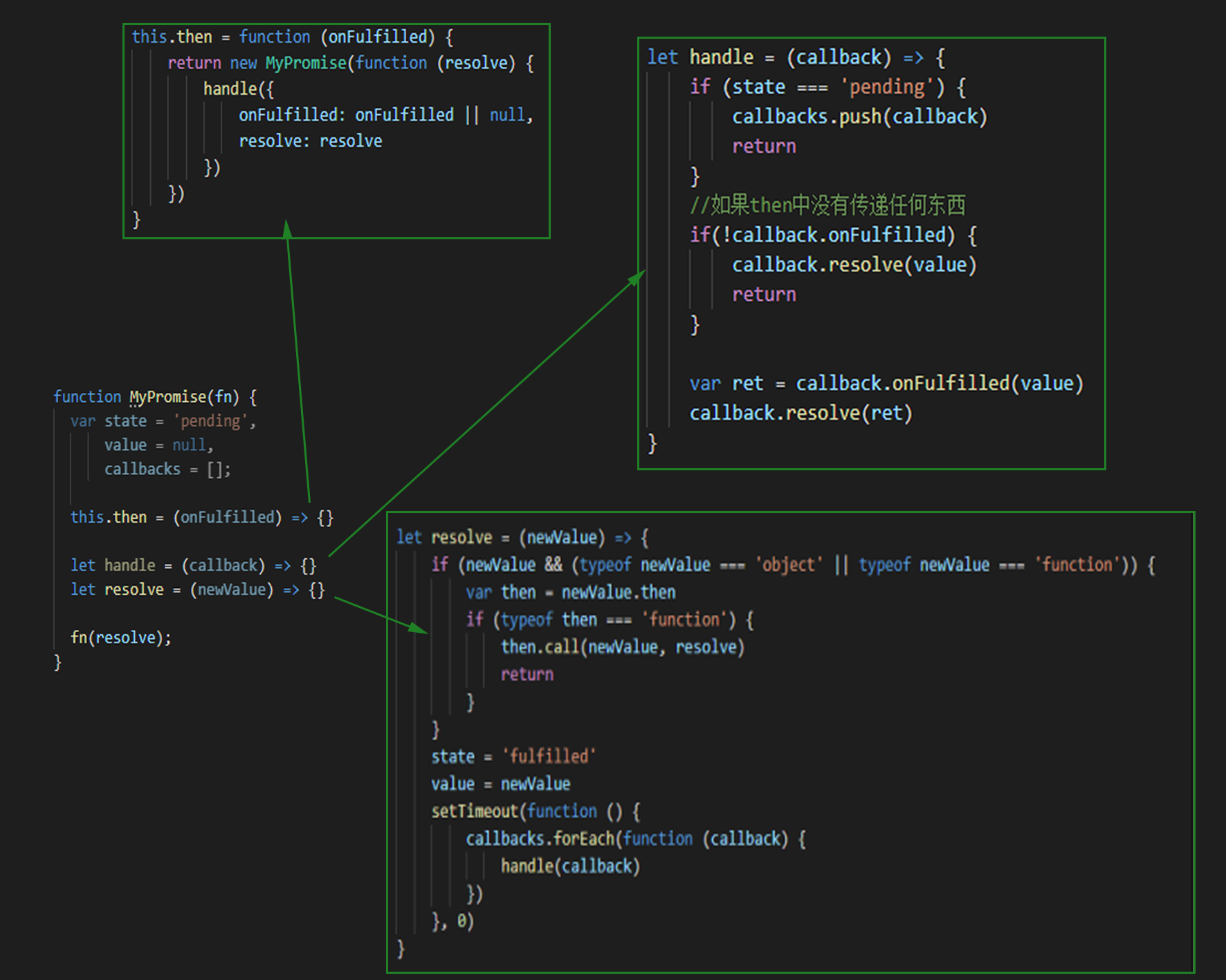Click the "var then = newValue.then" line
This screenshot has width=1226, height=980.
pyautogui.click(x=571, y=593)
